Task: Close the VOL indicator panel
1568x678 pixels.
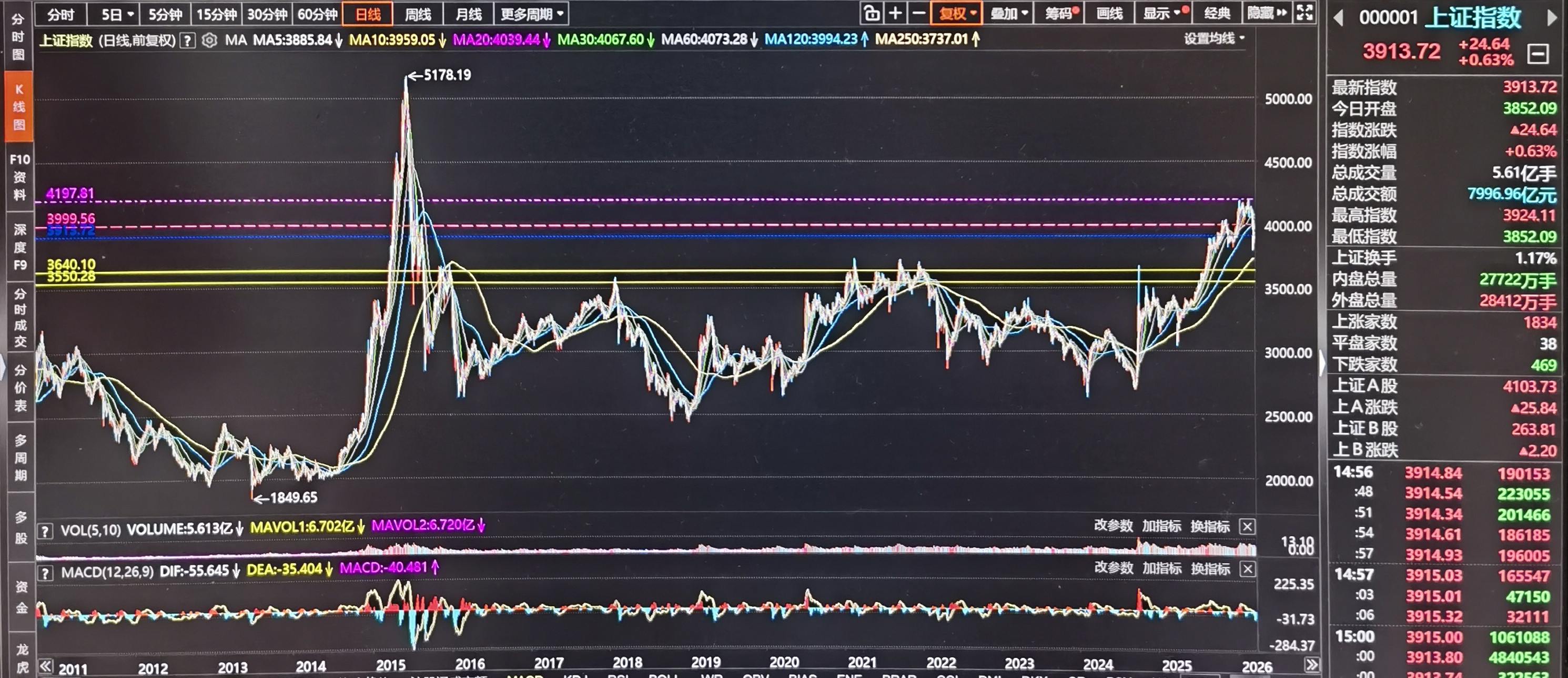Action: (x=1247, y=527)
